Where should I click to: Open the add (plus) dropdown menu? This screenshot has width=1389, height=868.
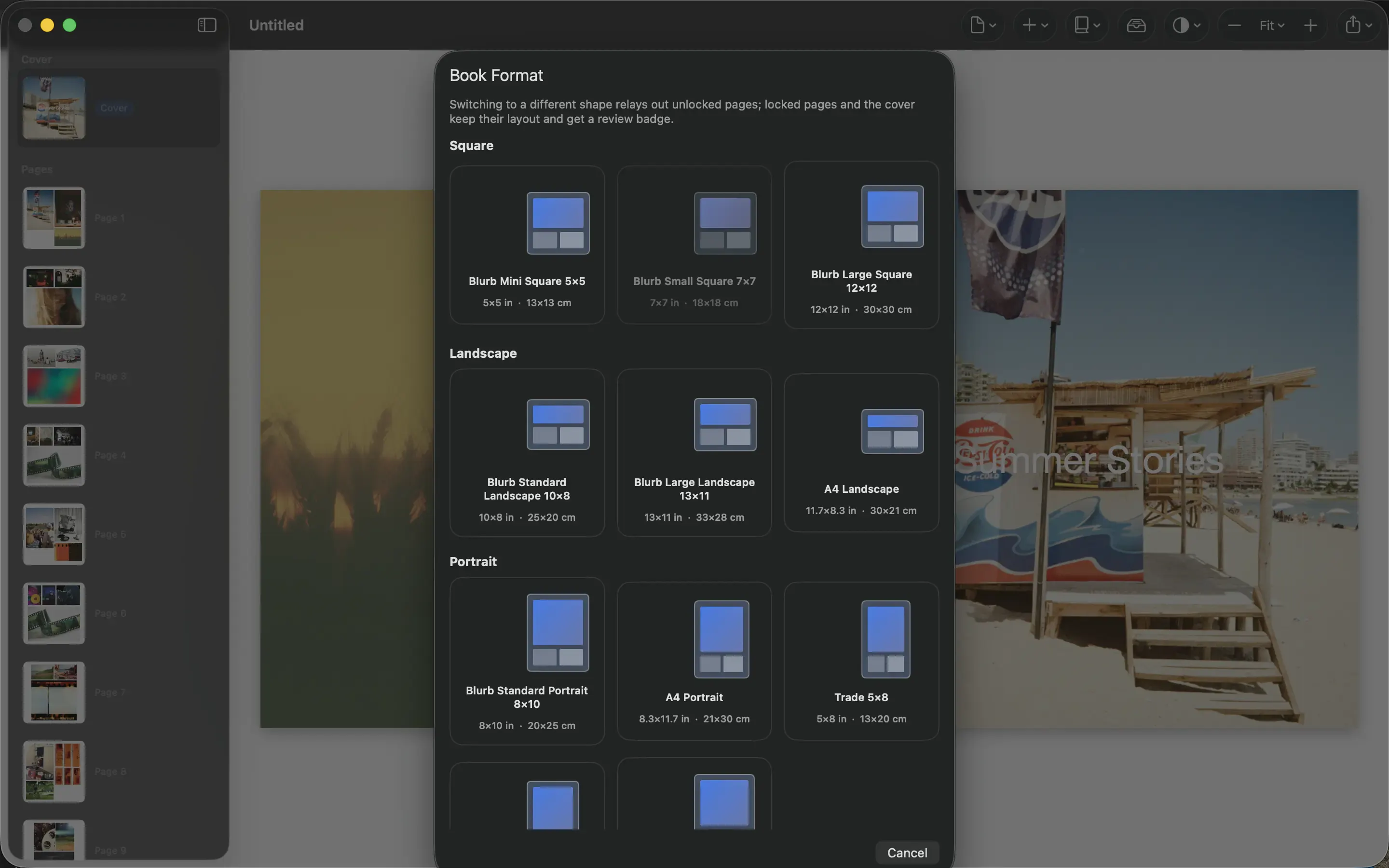[1035, 25]
